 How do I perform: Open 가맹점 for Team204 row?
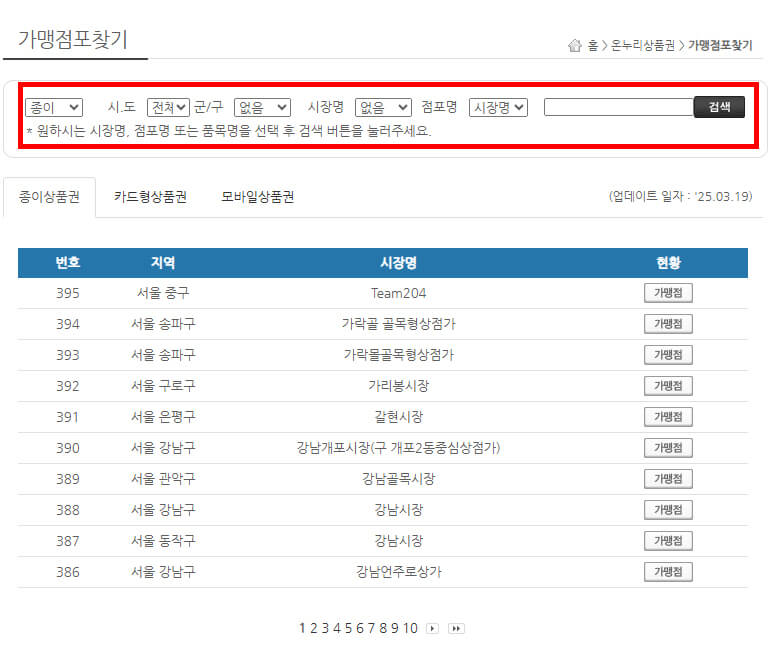point(668,293)
